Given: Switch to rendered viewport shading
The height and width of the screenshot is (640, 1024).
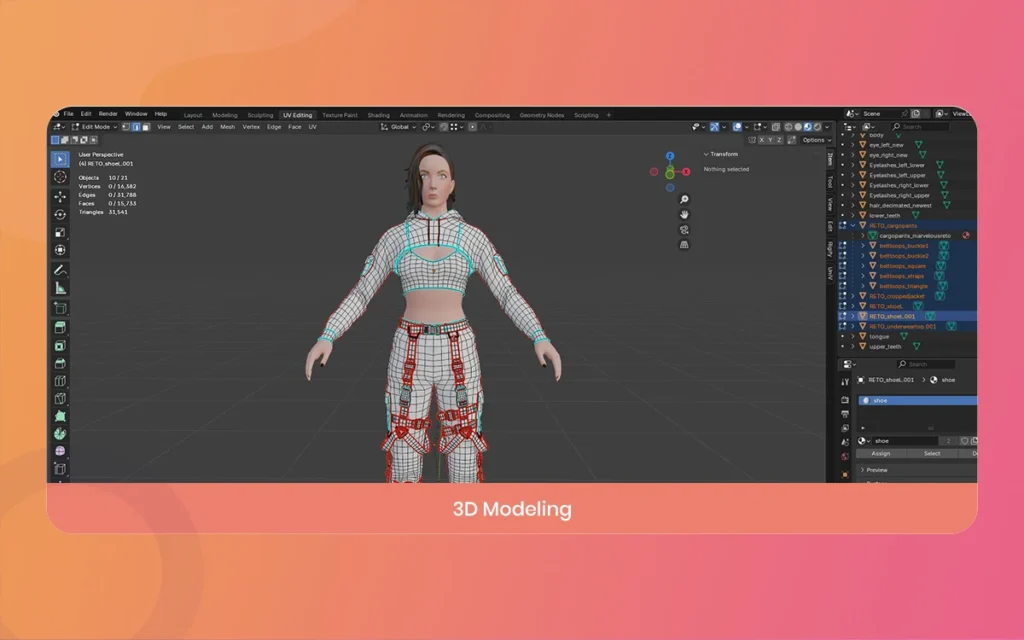Looking at the screenshot, I should [x=817, y=127].
